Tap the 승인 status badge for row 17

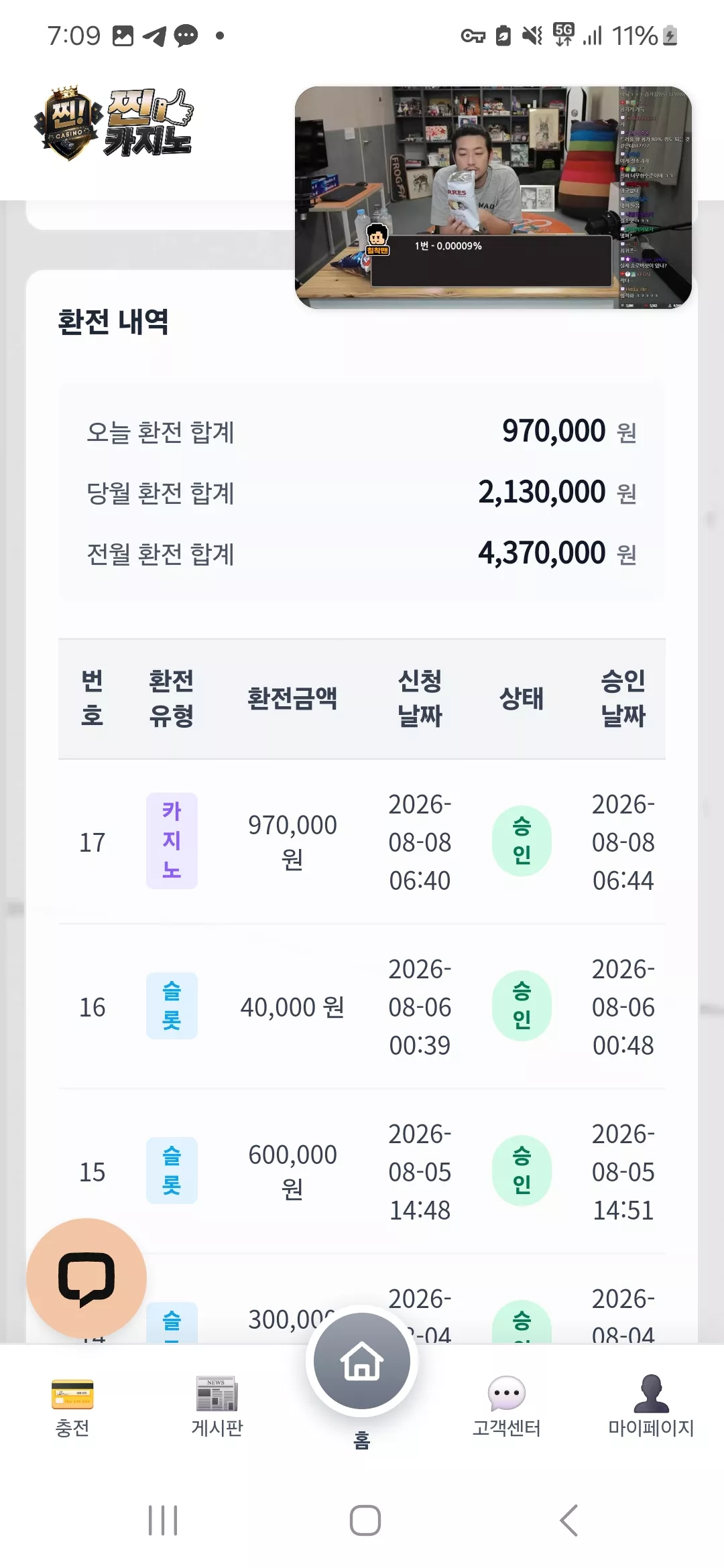(x=522, y=841)
